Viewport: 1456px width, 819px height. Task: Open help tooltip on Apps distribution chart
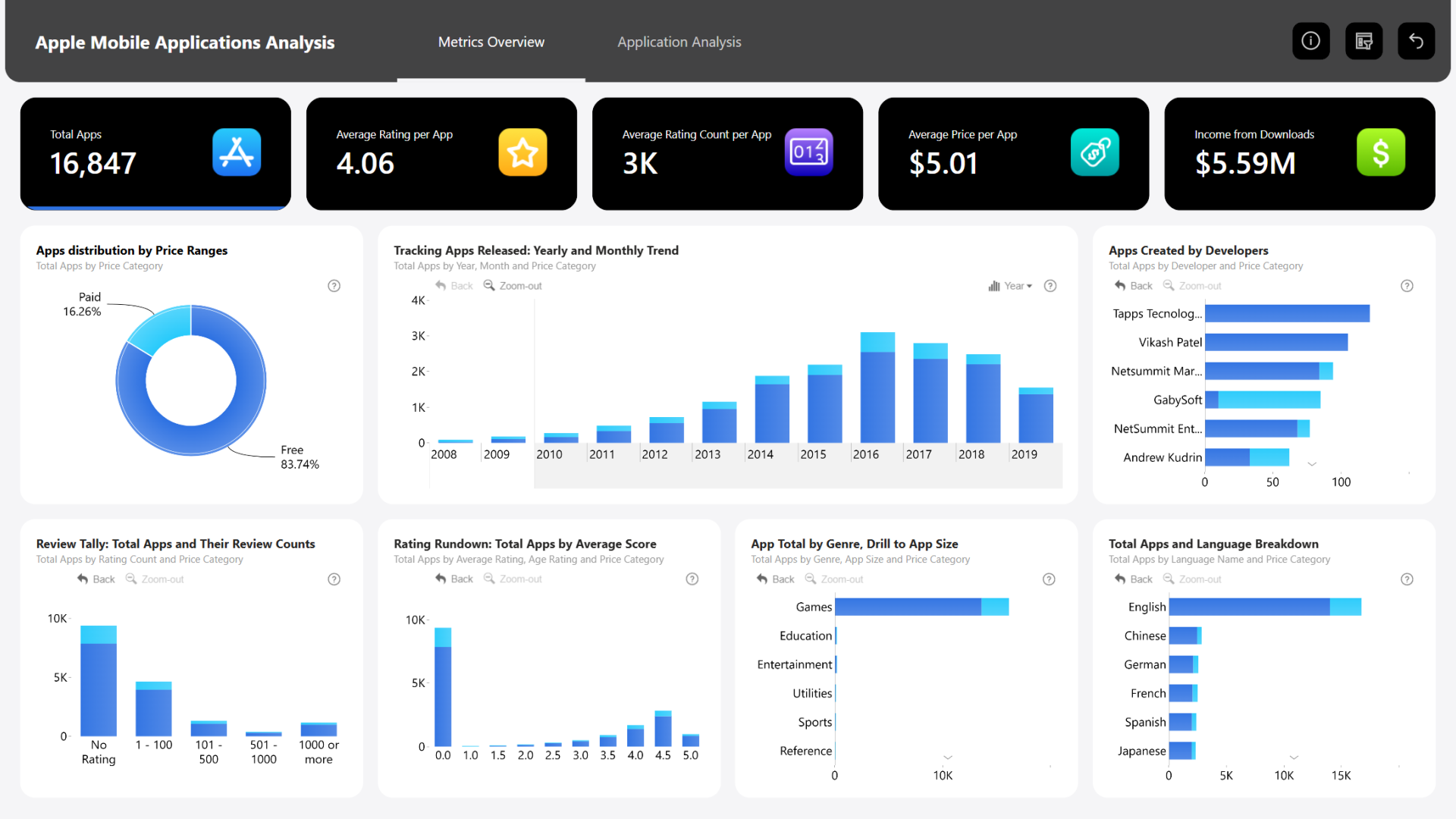[334, 286]
